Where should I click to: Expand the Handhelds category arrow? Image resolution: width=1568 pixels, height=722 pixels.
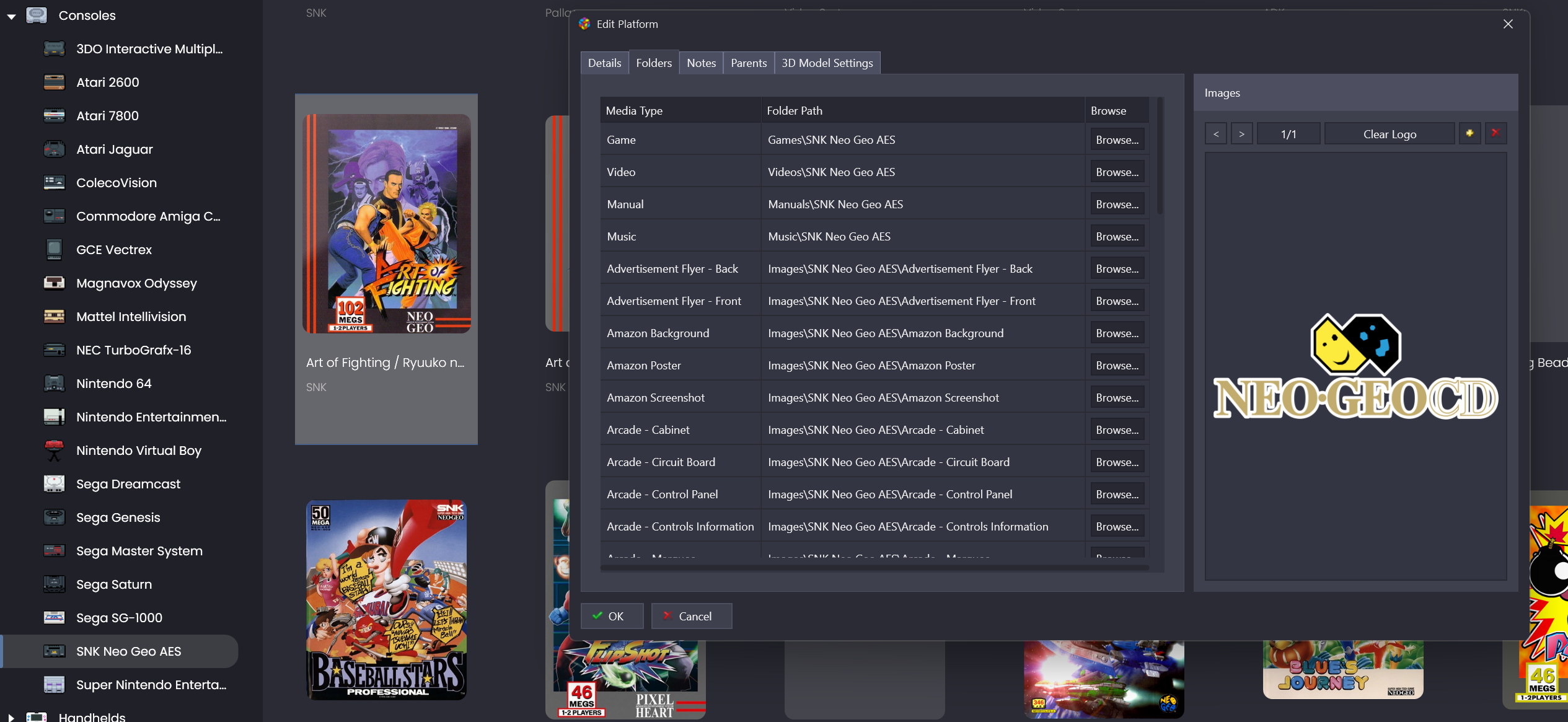pos(11,717)
